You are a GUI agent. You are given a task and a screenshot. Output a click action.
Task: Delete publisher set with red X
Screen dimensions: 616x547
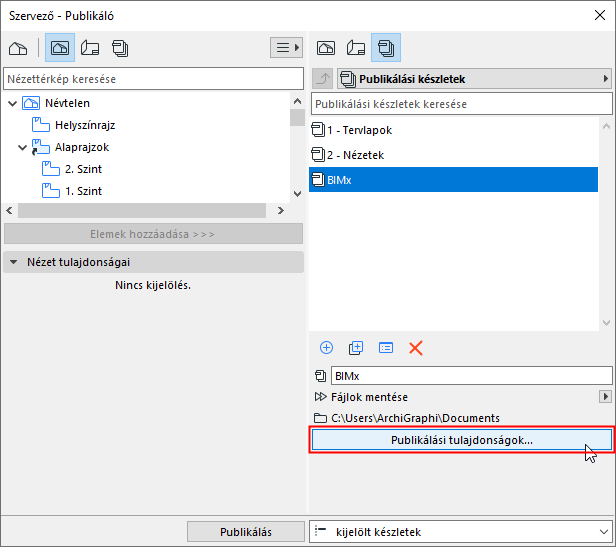(x=416, y=348)
